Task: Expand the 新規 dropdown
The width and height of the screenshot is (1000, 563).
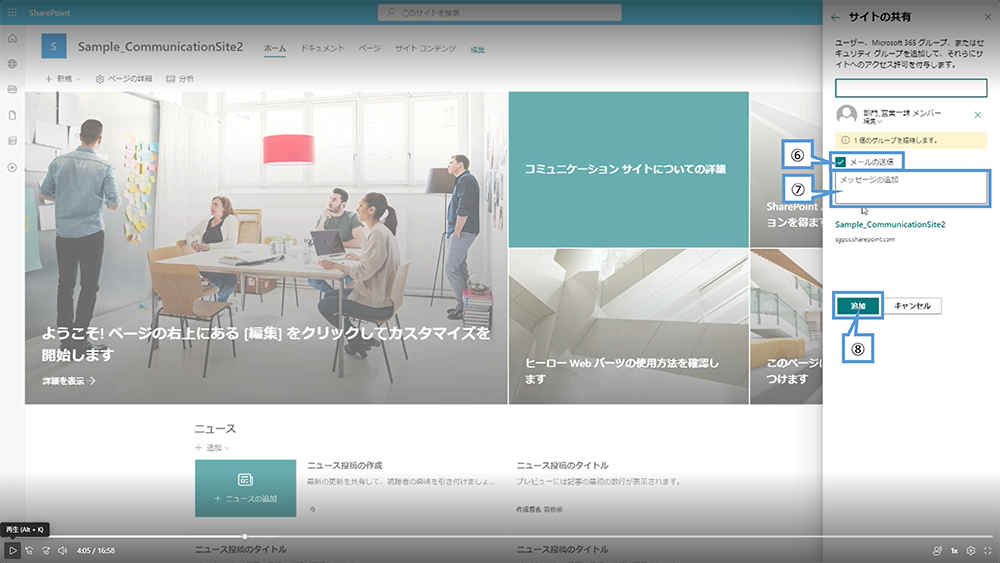Action: 63,79
